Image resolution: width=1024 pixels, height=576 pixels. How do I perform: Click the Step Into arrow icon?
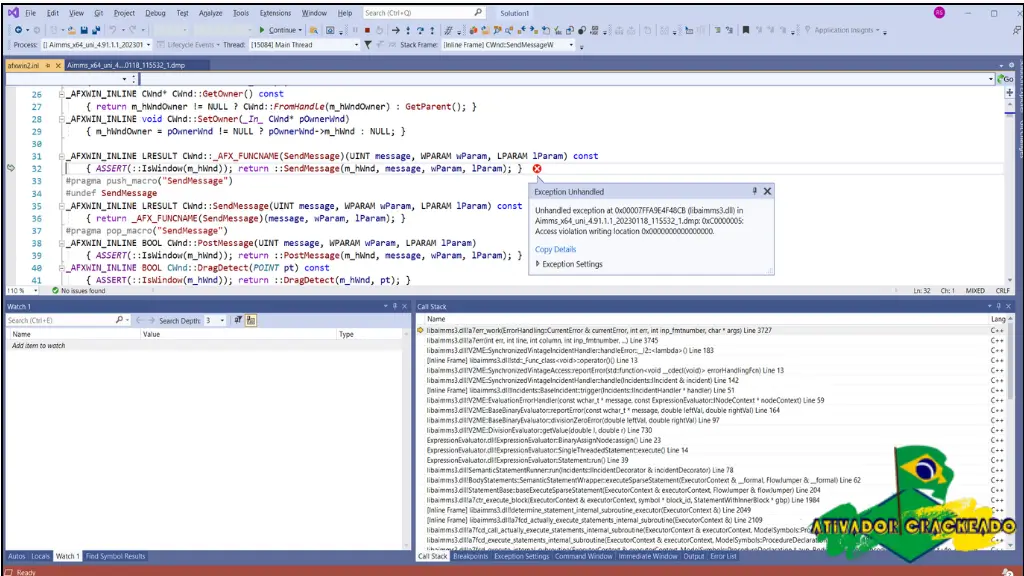click(x=408, y=30)
